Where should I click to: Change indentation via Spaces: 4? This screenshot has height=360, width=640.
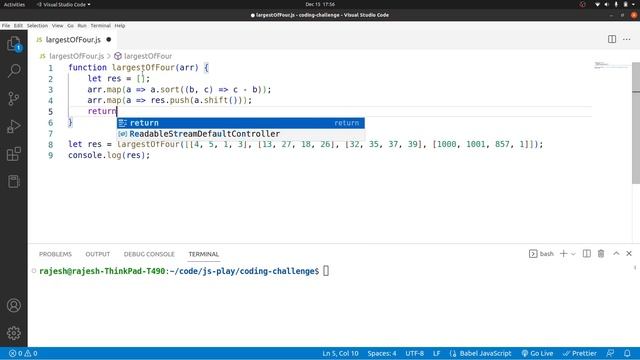pyautogui.click(x=382, y=353)
